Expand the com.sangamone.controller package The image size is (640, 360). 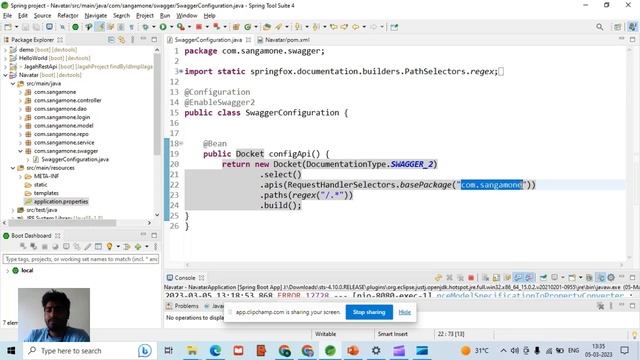click(20, 100)
